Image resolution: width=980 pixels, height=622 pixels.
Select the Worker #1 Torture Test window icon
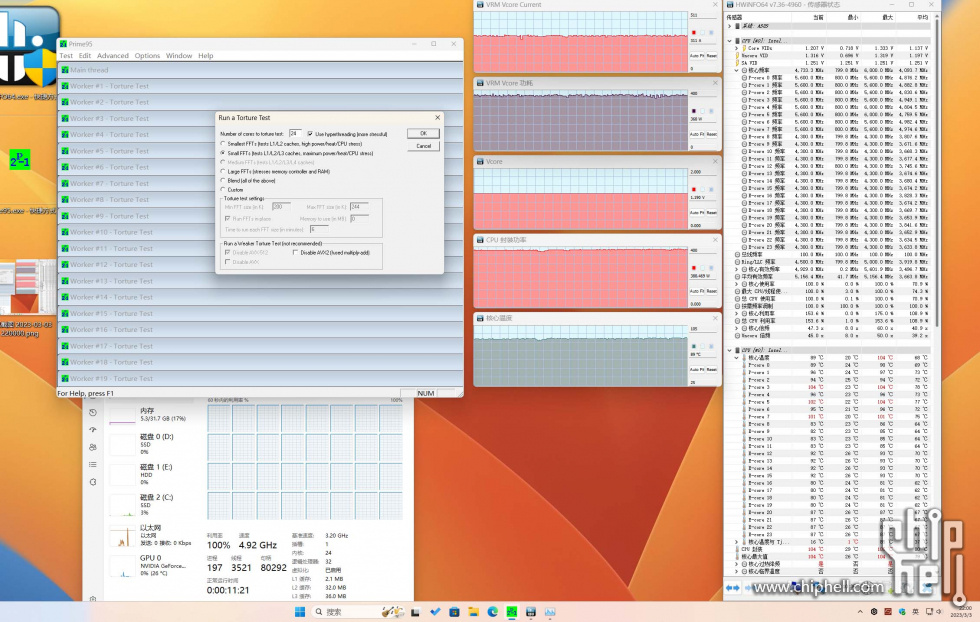pos(65,86)
